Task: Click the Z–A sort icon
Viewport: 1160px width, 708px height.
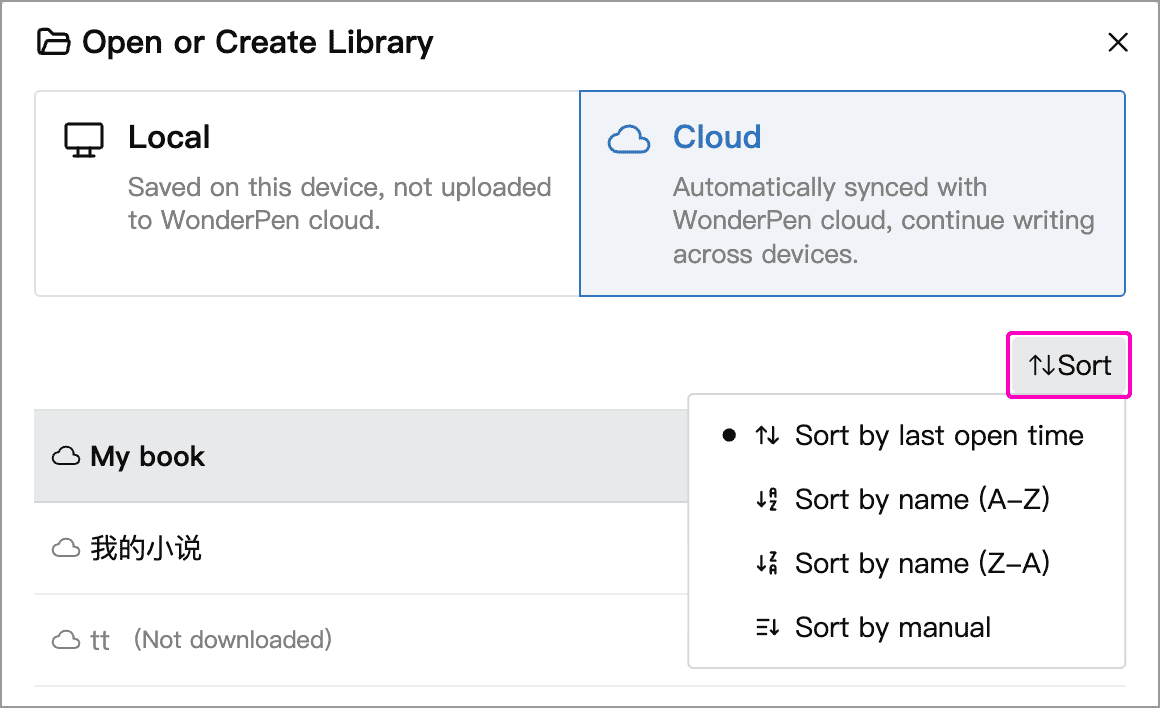Action: pos(767,564)
